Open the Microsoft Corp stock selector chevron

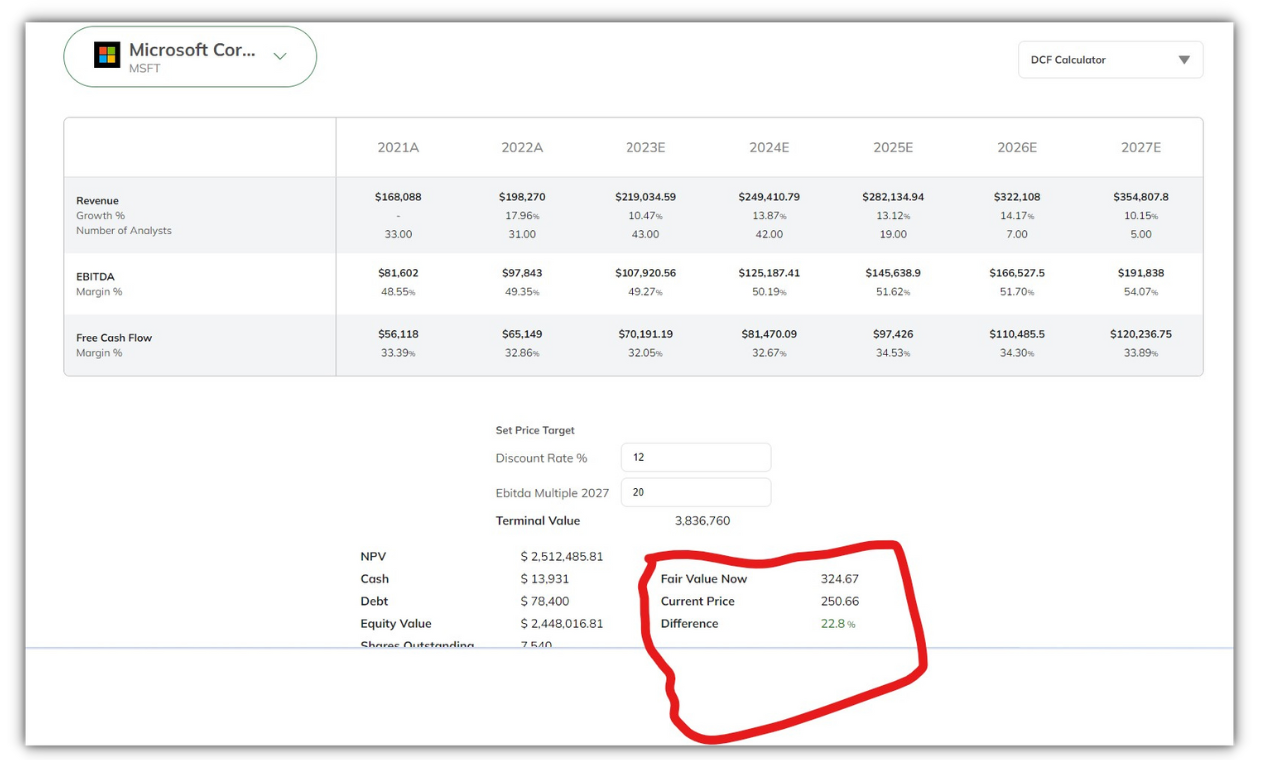click(x=280, y=56)
